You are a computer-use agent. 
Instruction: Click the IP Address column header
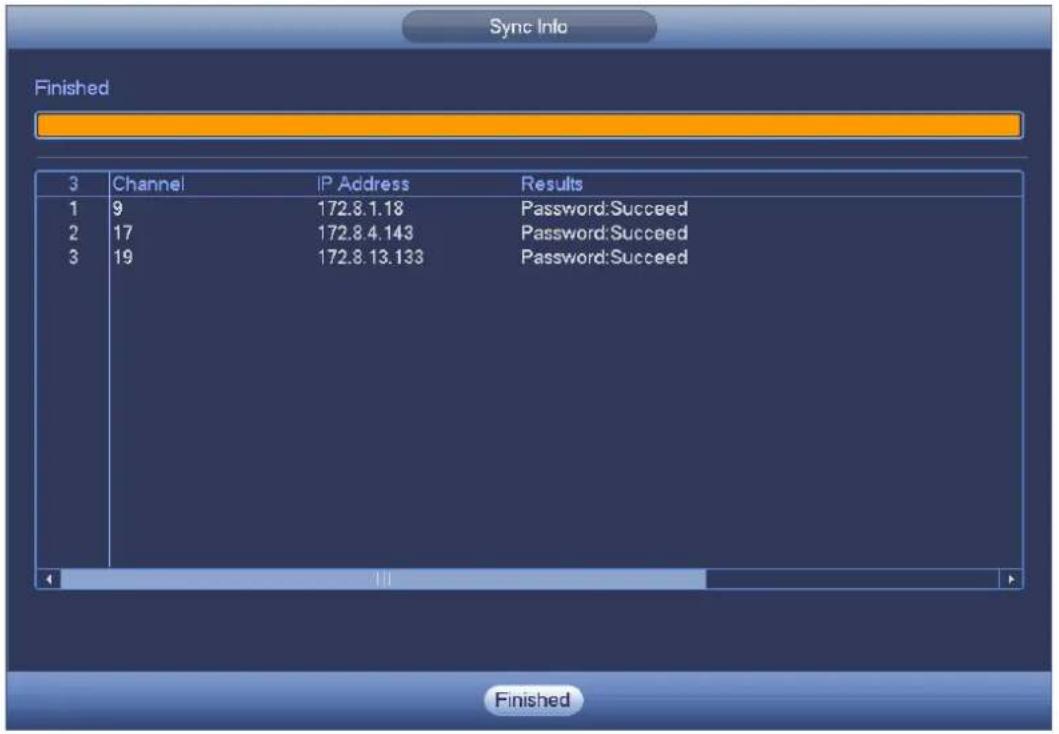tap(363, 184)
